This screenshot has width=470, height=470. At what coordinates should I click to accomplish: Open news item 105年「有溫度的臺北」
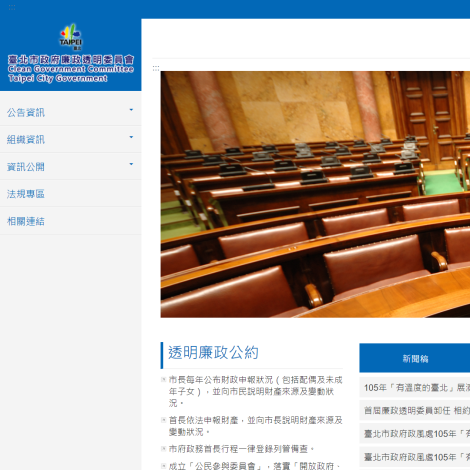point(417,388)
